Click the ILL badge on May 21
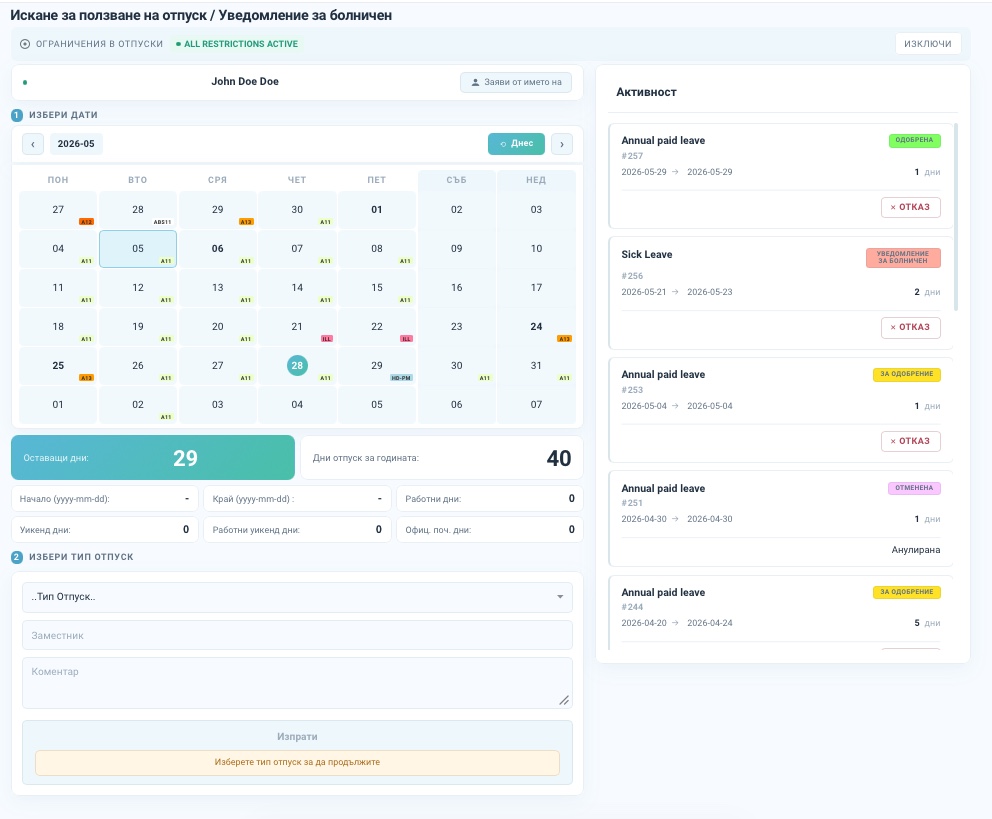Viewport: 992px width, 819px height. pos(326,338)
